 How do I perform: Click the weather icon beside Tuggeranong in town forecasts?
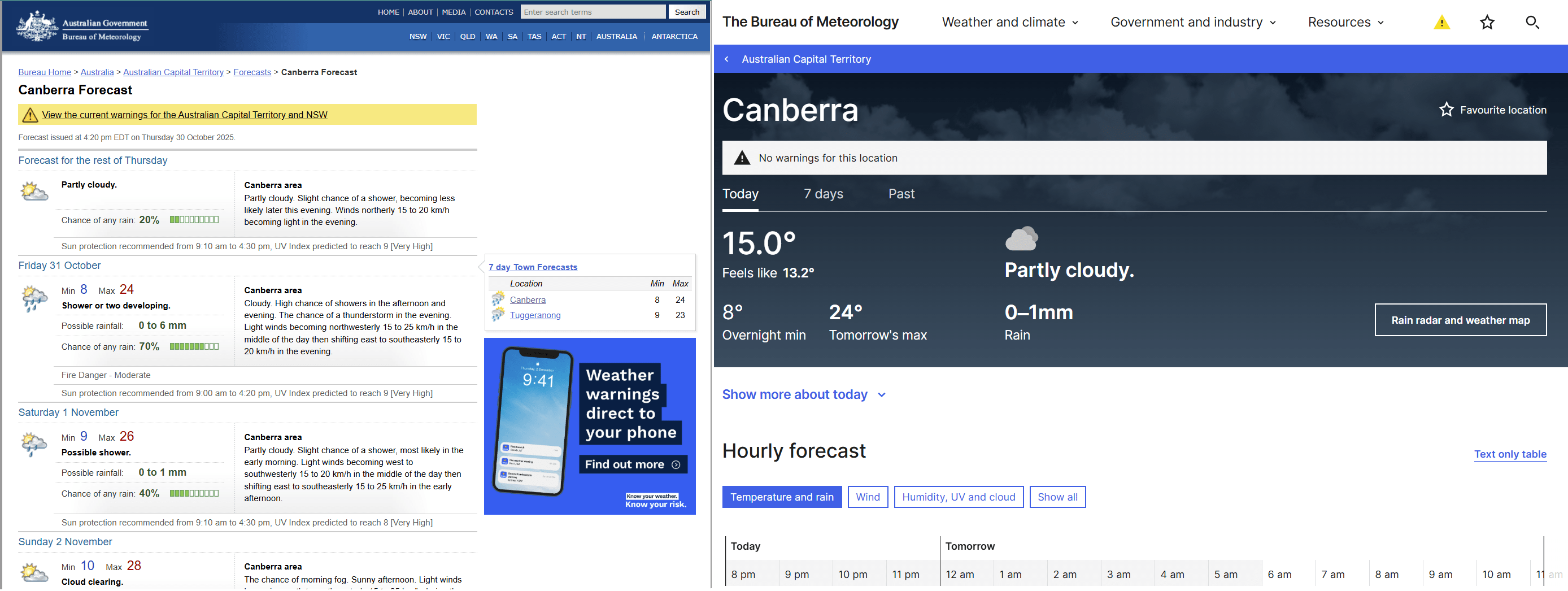click(x=499, y=315)
